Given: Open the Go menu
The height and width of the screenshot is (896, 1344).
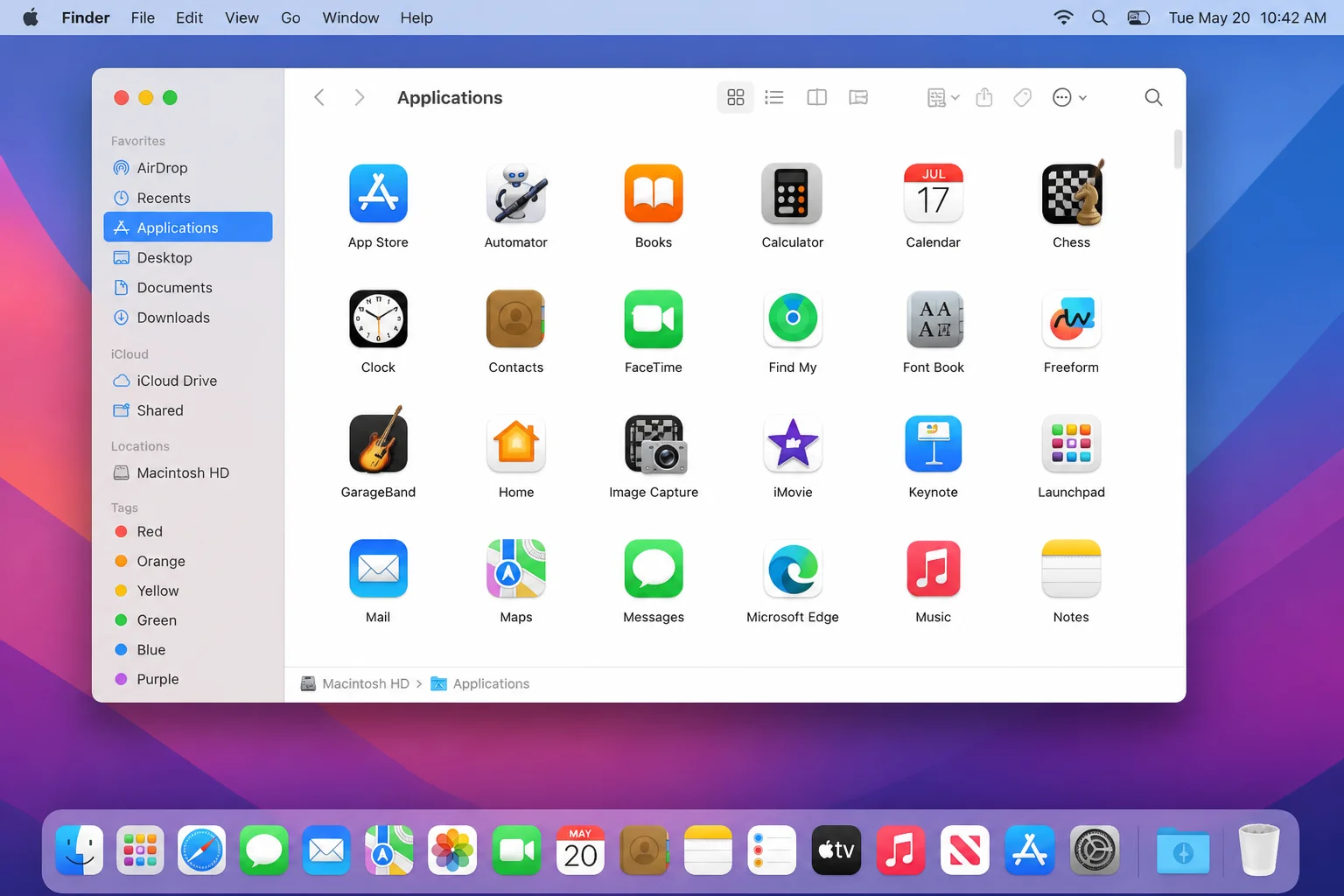Looking at the screenshot, I should pos(290,17).
